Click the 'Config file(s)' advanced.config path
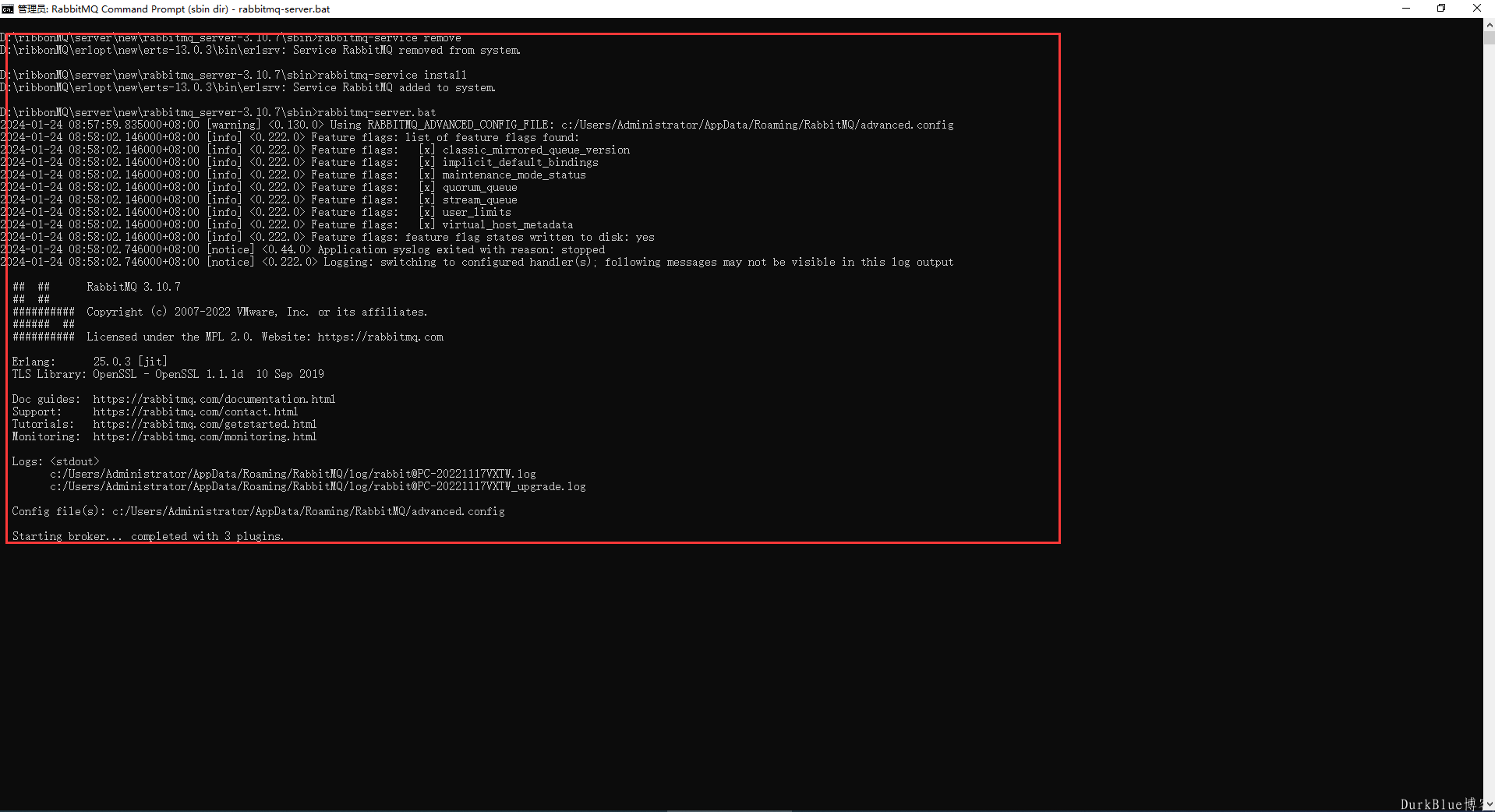Image resolution: width=1495 pixels, height=812 pixels. pyautogui.click(x=309, y=512)
